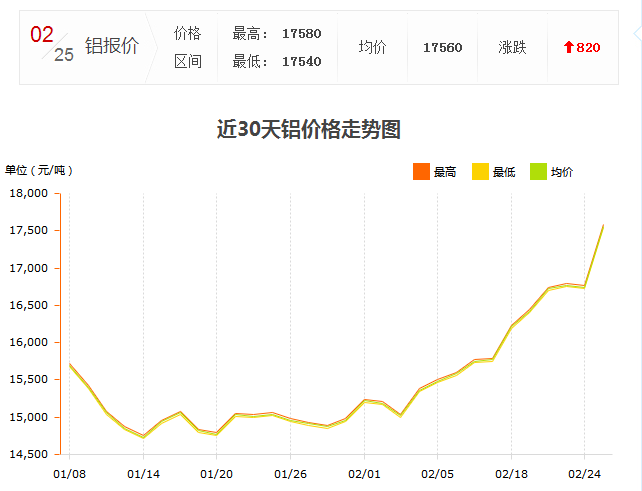Click the green 均价 legend swatch
The image size is (642, 491).
[x=538, y=172]
